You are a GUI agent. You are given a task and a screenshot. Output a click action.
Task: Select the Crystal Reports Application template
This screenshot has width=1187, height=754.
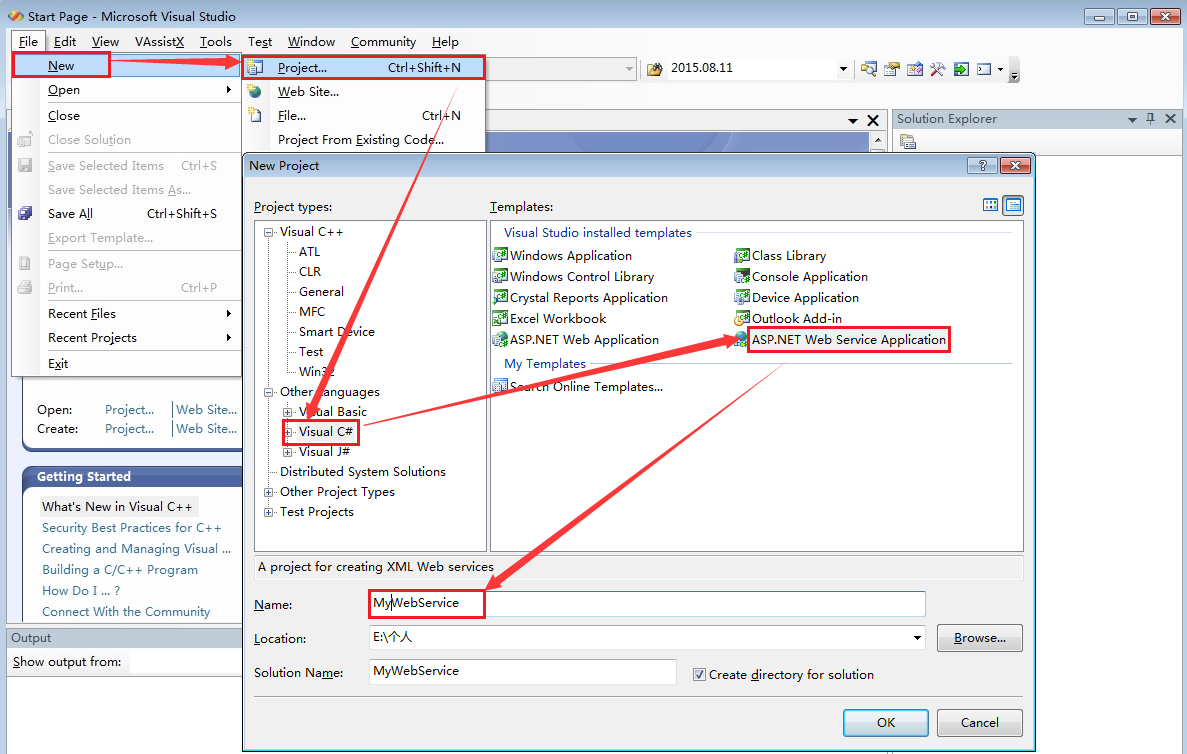pyautogui.click(x=581, y=298)
